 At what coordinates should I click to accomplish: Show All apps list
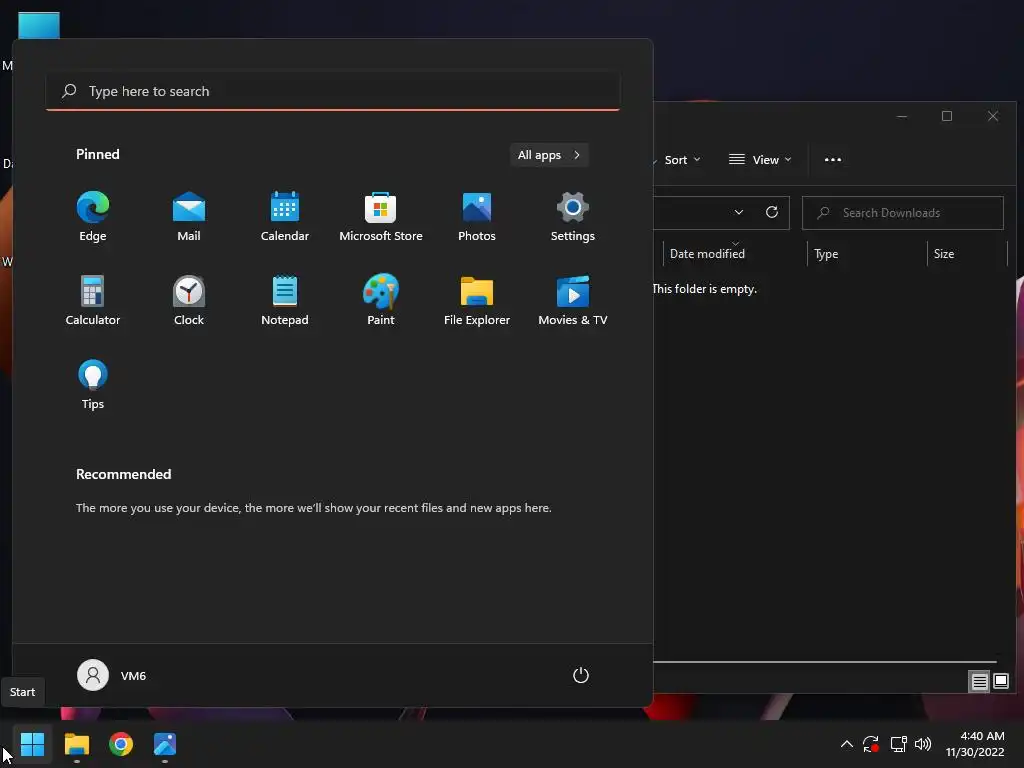click(x=549, y=155)
